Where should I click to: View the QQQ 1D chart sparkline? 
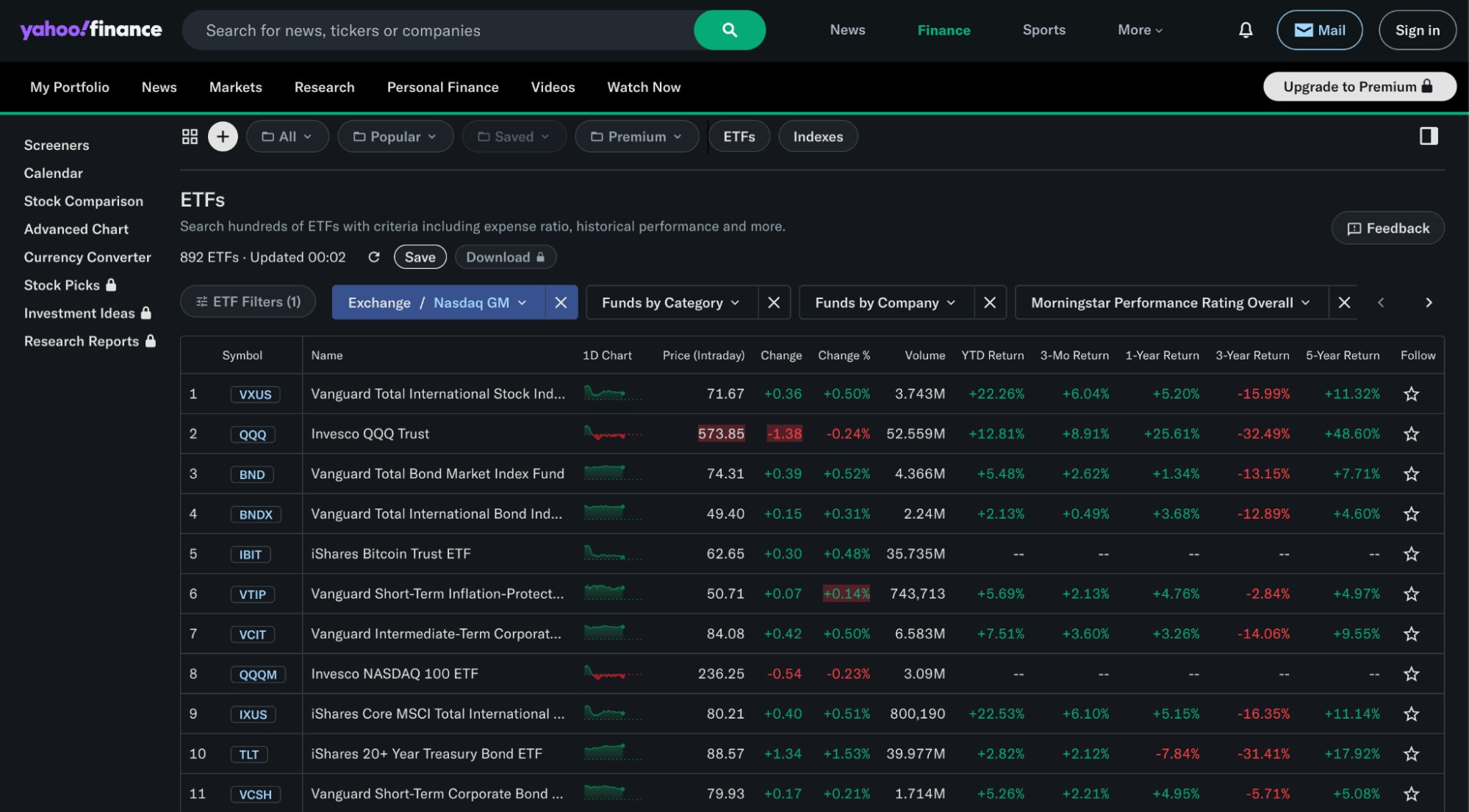[x=613, y=434]
